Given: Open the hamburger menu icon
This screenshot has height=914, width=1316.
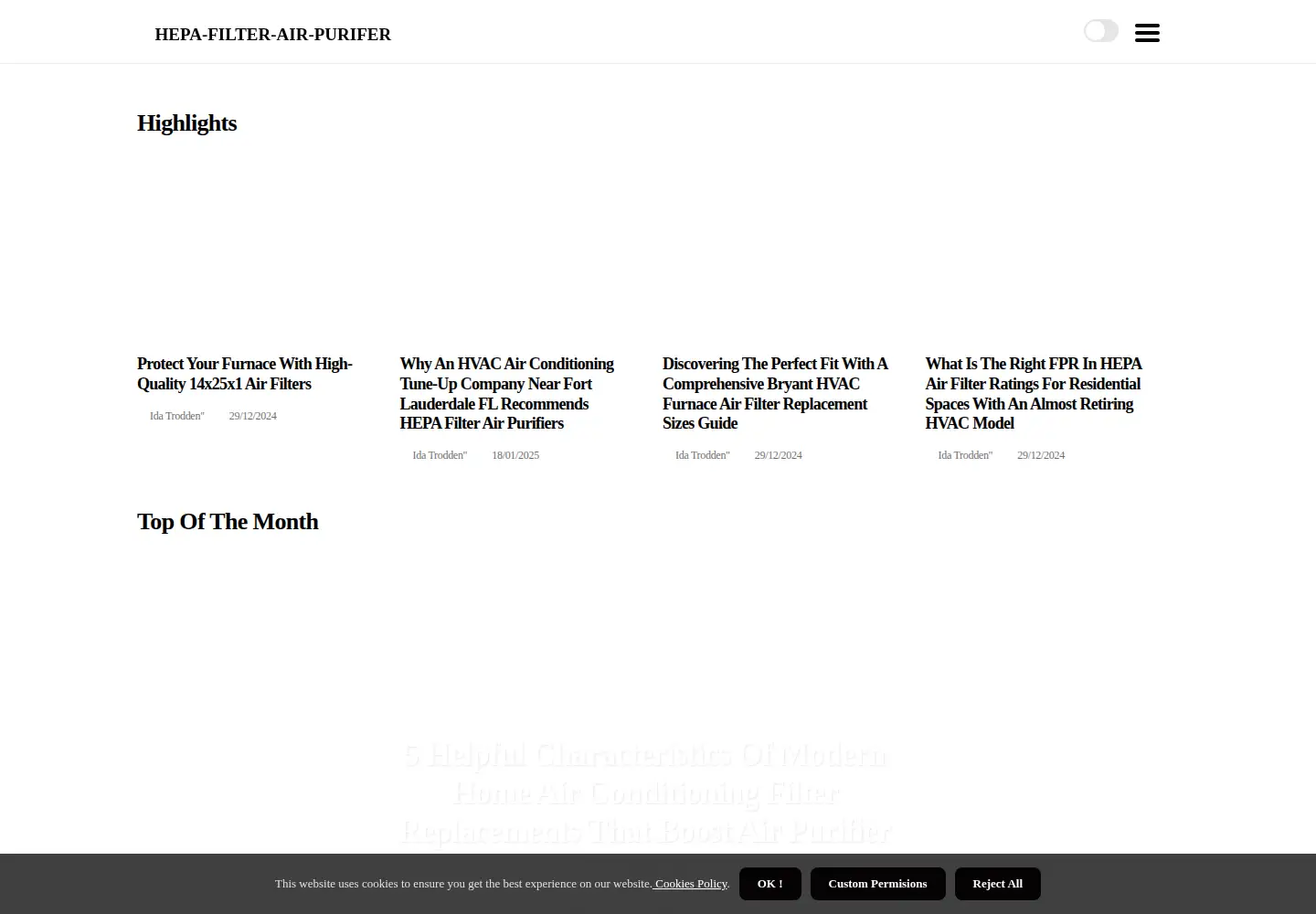Looking at the screenshot, I should click(1147, 33).
